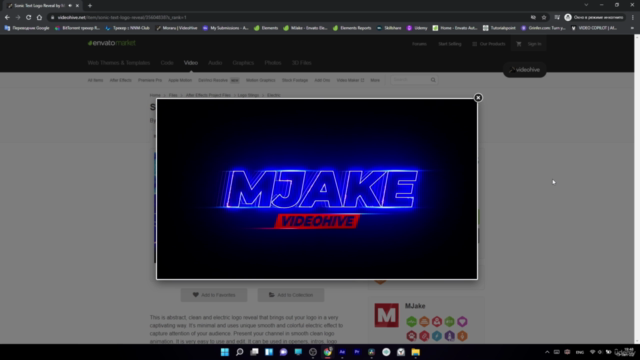Click the browser forward arrow
The image size is (640, 360).
click(x=18, y=18)
